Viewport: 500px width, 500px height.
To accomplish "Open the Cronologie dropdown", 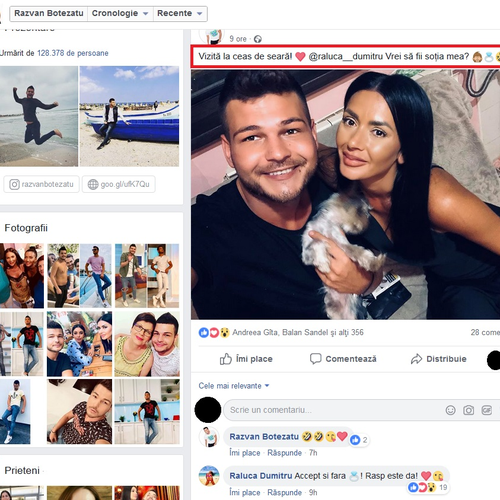I will pyautogui.click(x=120, y=13).
